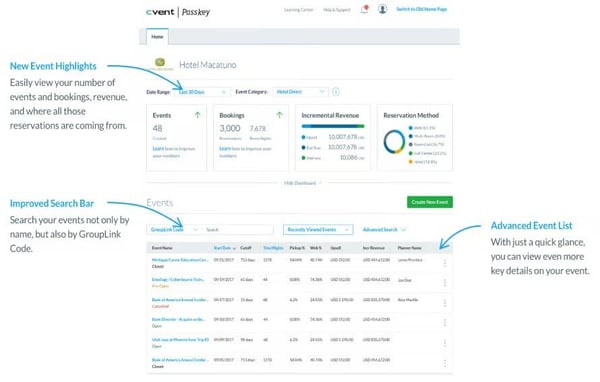Click Learn link in the Bookings card

[x=225, y=149]
